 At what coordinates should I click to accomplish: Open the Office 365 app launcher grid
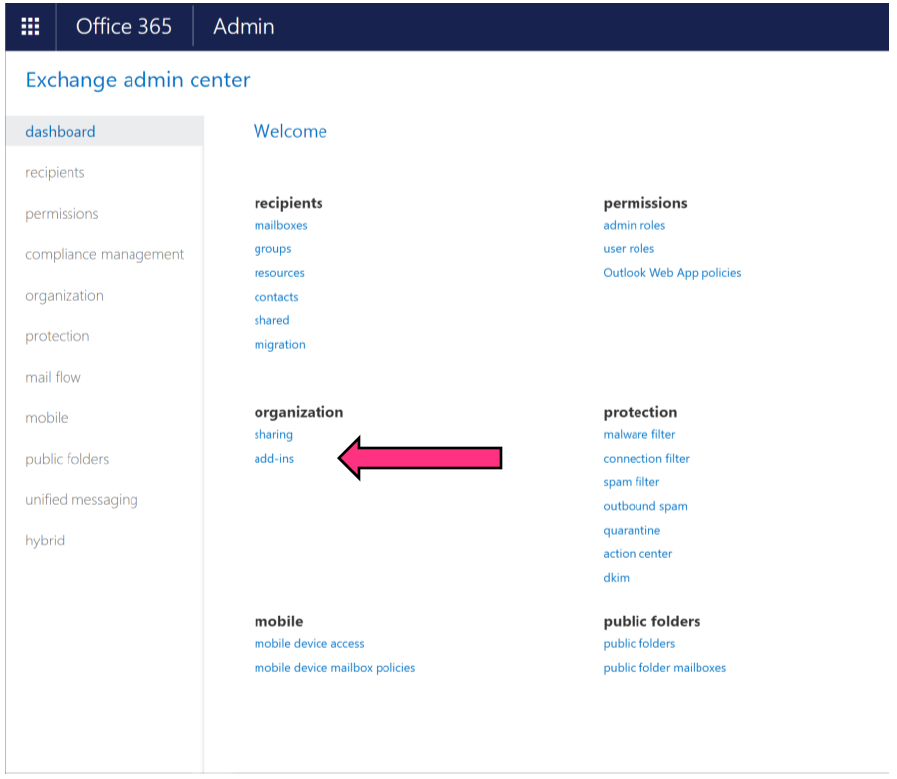[x=30, y=27]
